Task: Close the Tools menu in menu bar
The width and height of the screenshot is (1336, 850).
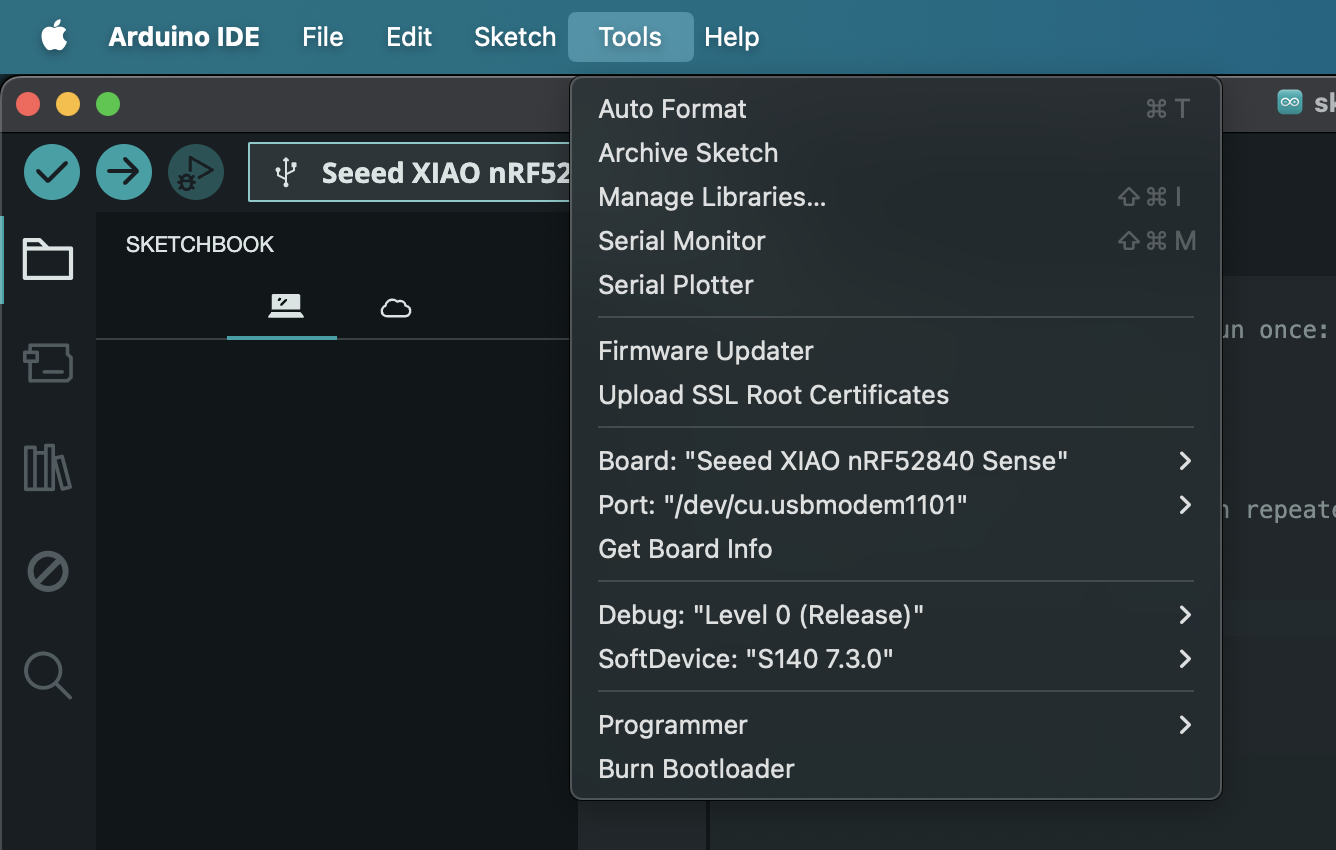Action: click(x=630, y=37)
